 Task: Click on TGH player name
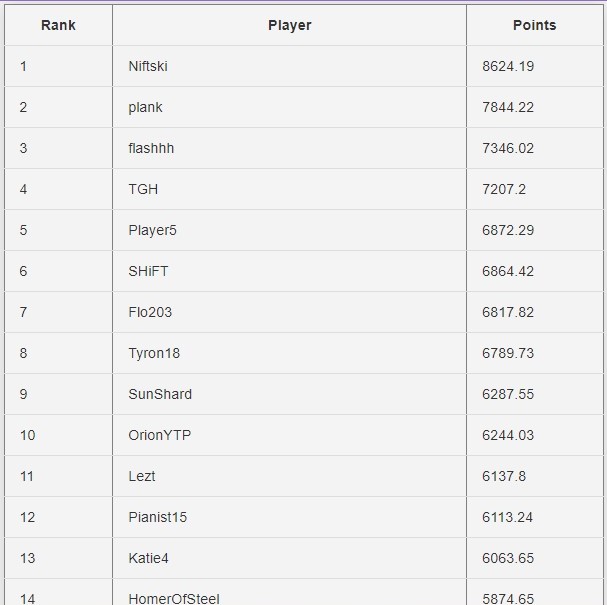(x=143, y=189)
